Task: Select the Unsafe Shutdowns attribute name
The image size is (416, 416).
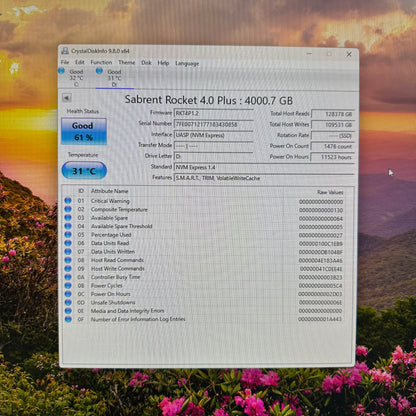Action: tap(113, 302)
